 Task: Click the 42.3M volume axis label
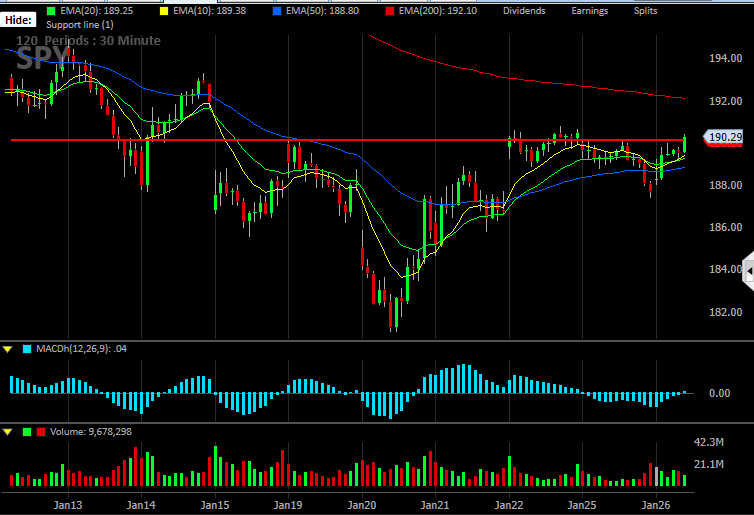coord(709,442)
